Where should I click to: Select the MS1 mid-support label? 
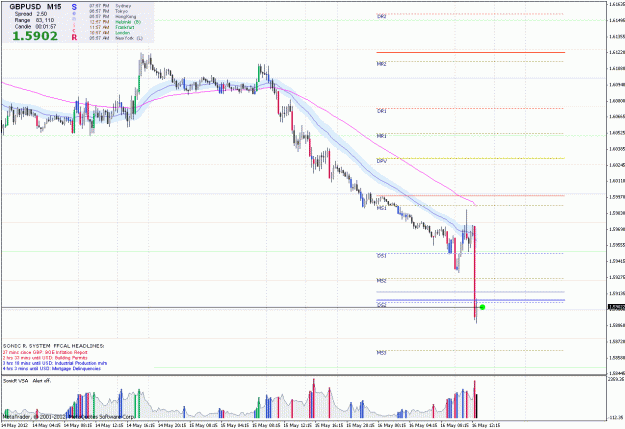pos(381,208)
